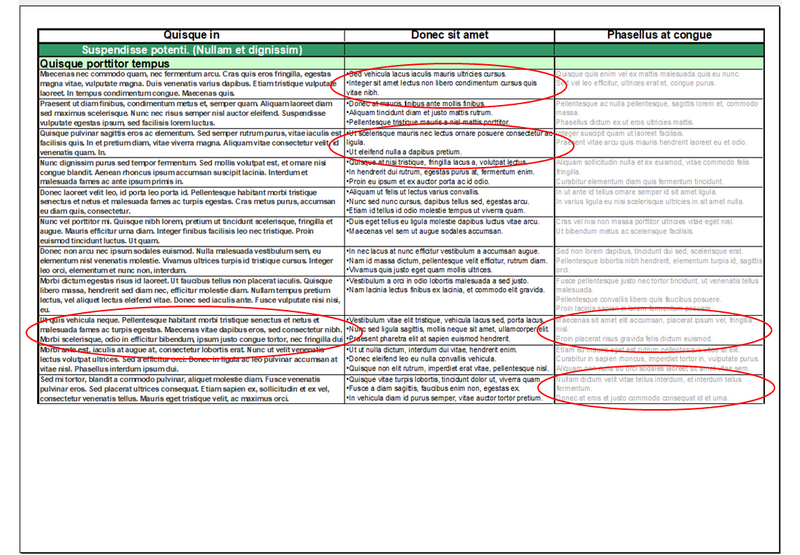Image resolution: width=800 pixels, height=555 pixels.
Task: Click the "Quisque in" column header
Action: (191, 35)
